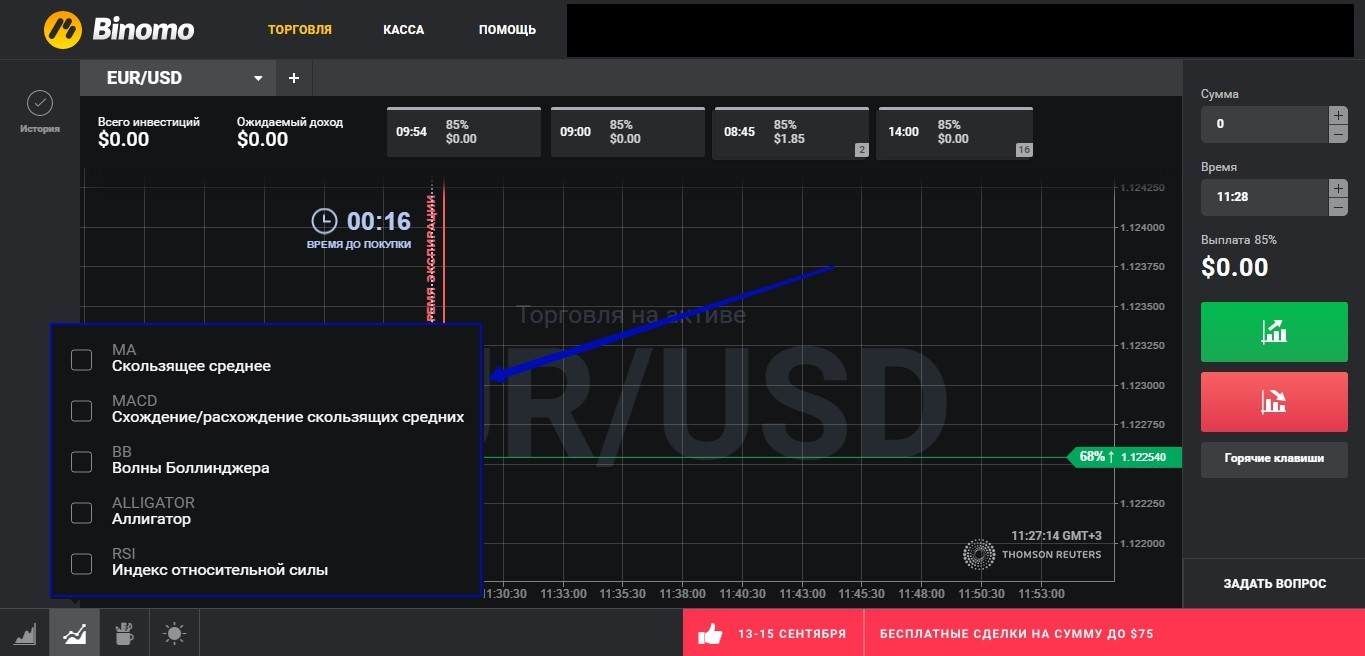Click the green up-trend trade button

point(1274,331)
